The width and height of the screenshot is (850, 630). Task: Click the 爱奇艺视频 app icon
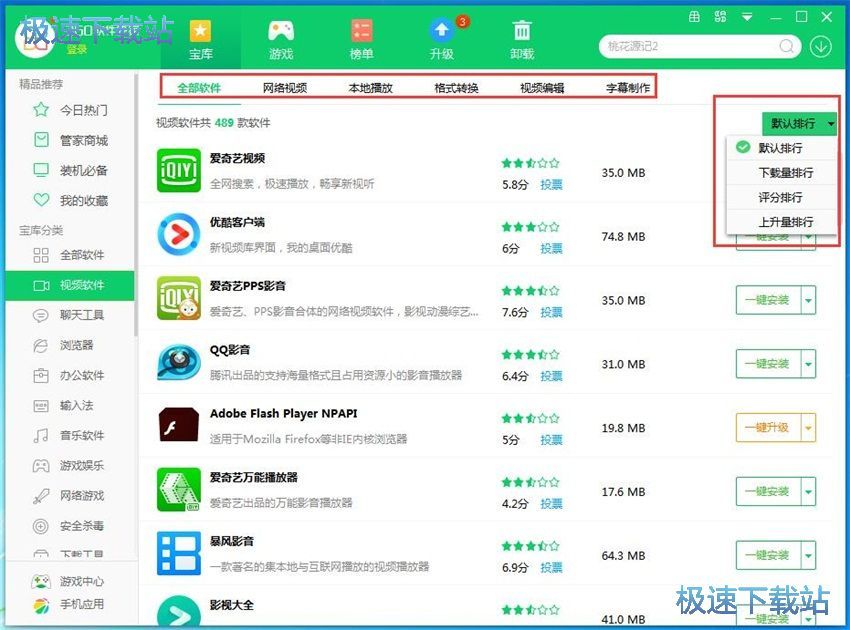coord(178,171)
